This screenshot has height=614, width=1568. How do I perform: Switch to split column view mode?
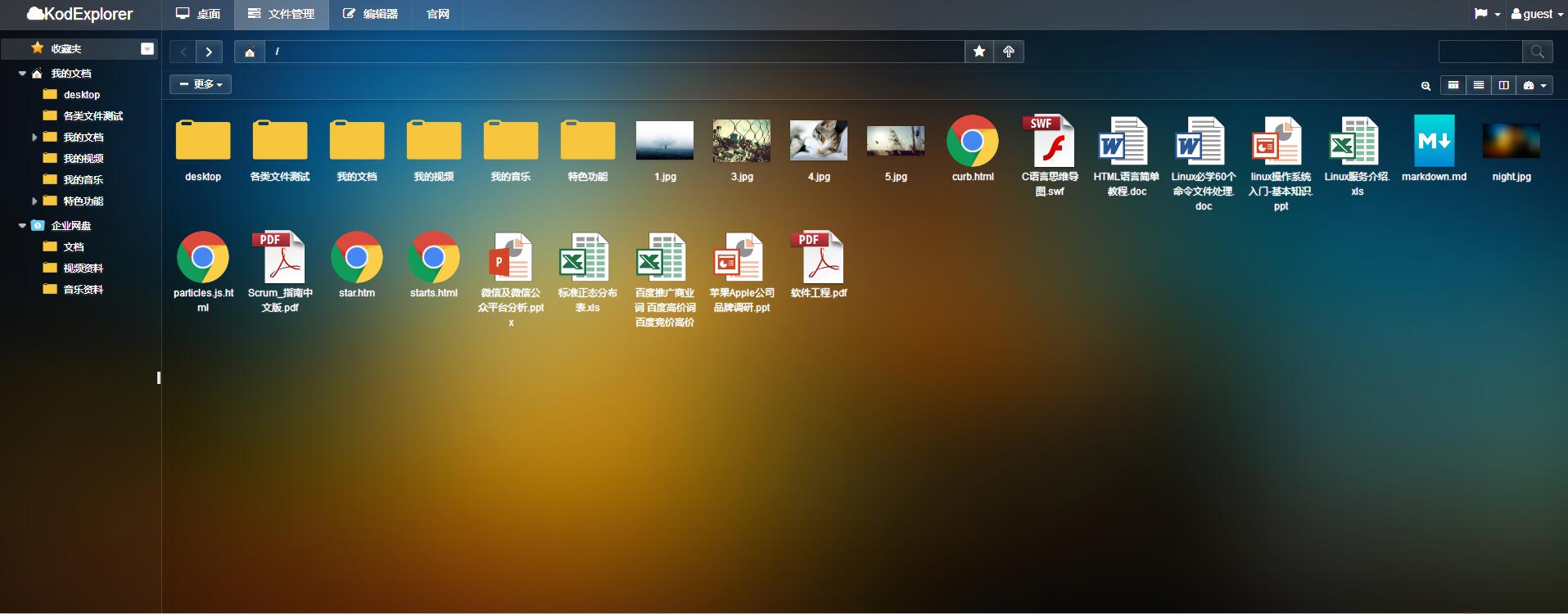pyautogui.click(x=1504, y=85)
